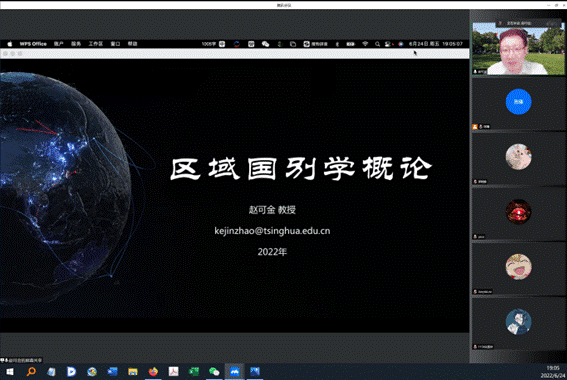Select the presenter's video thumbnail

518,48
